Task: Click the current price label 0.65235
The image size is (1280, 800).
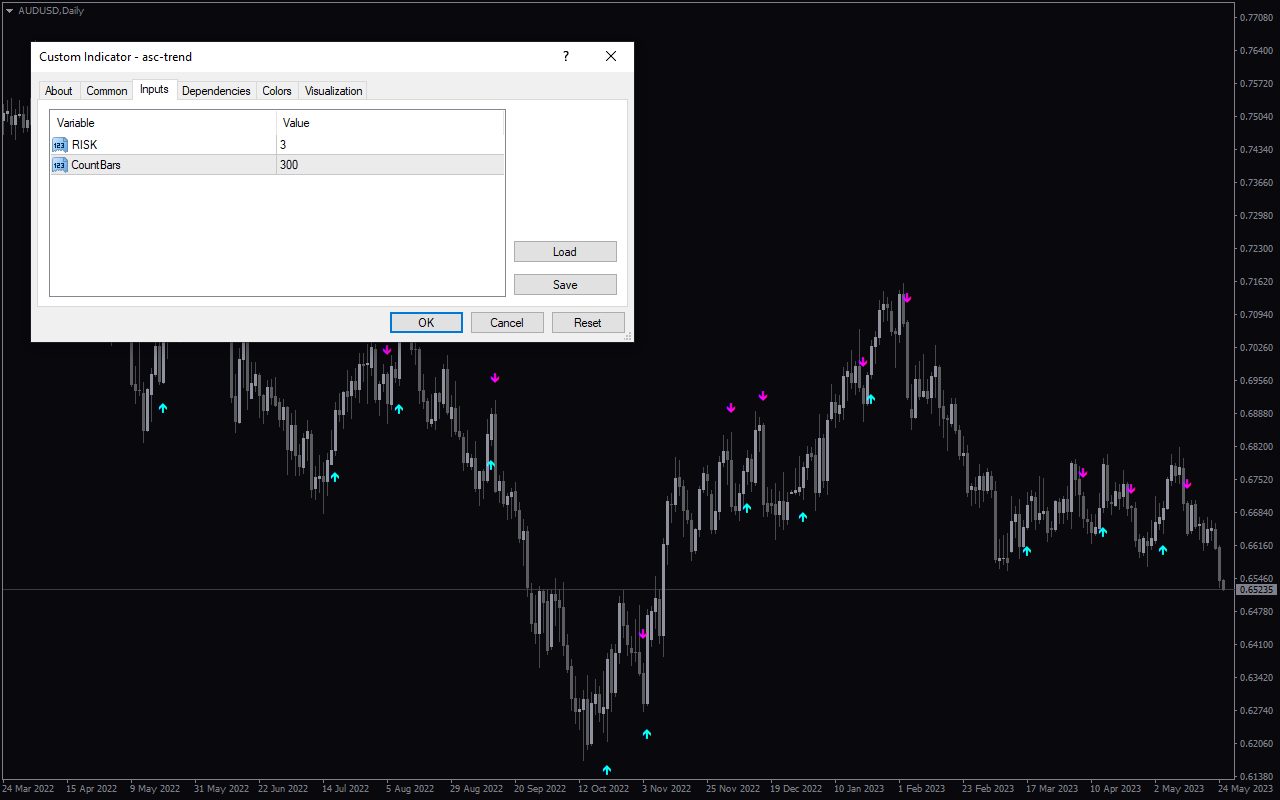Action: click(x=1257, y=589)
